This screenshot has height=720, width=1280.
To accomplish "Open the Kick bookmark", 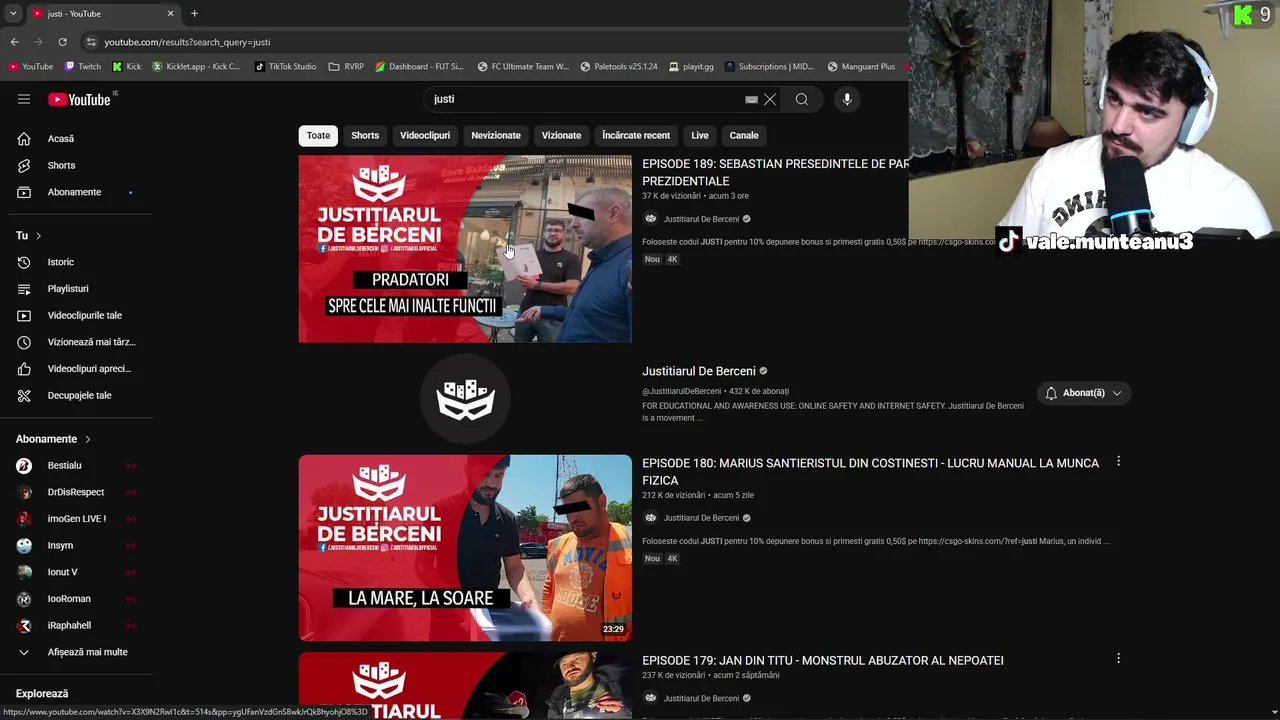I will point(127,67).
